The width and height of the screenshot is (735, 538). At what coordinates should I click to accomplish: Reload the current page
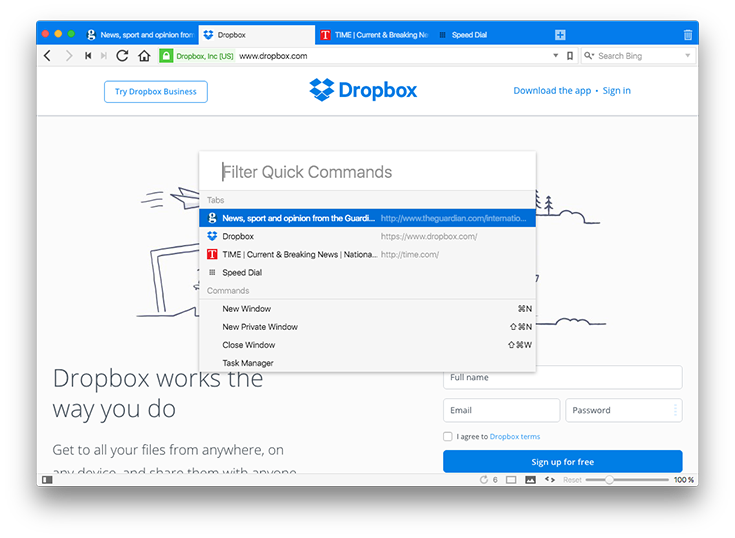tap(122, 56)
